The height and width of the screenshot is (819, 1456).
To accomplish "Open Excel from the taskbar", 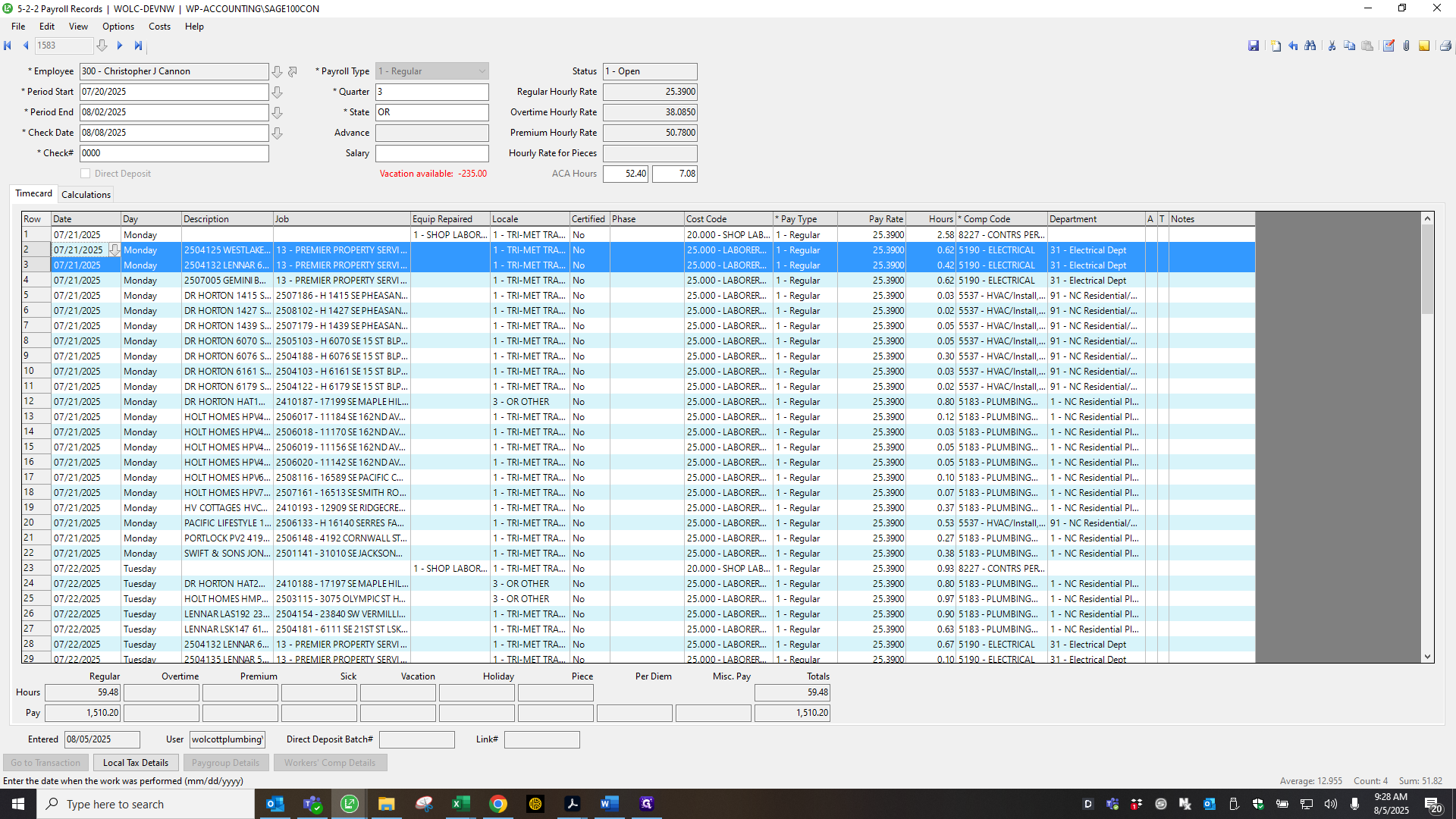I will tap(460, 804).
